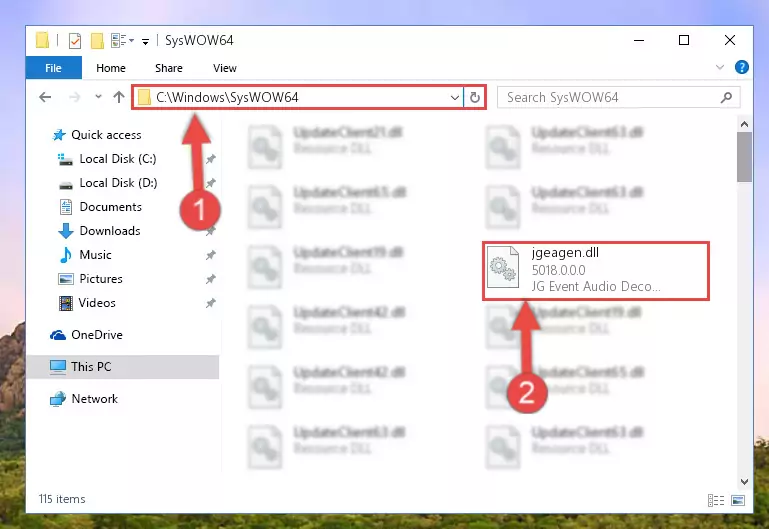The width and height of the screenshot is (769, 529).
Task: Click the scrollbar down arrow
Action: point(744,482)
